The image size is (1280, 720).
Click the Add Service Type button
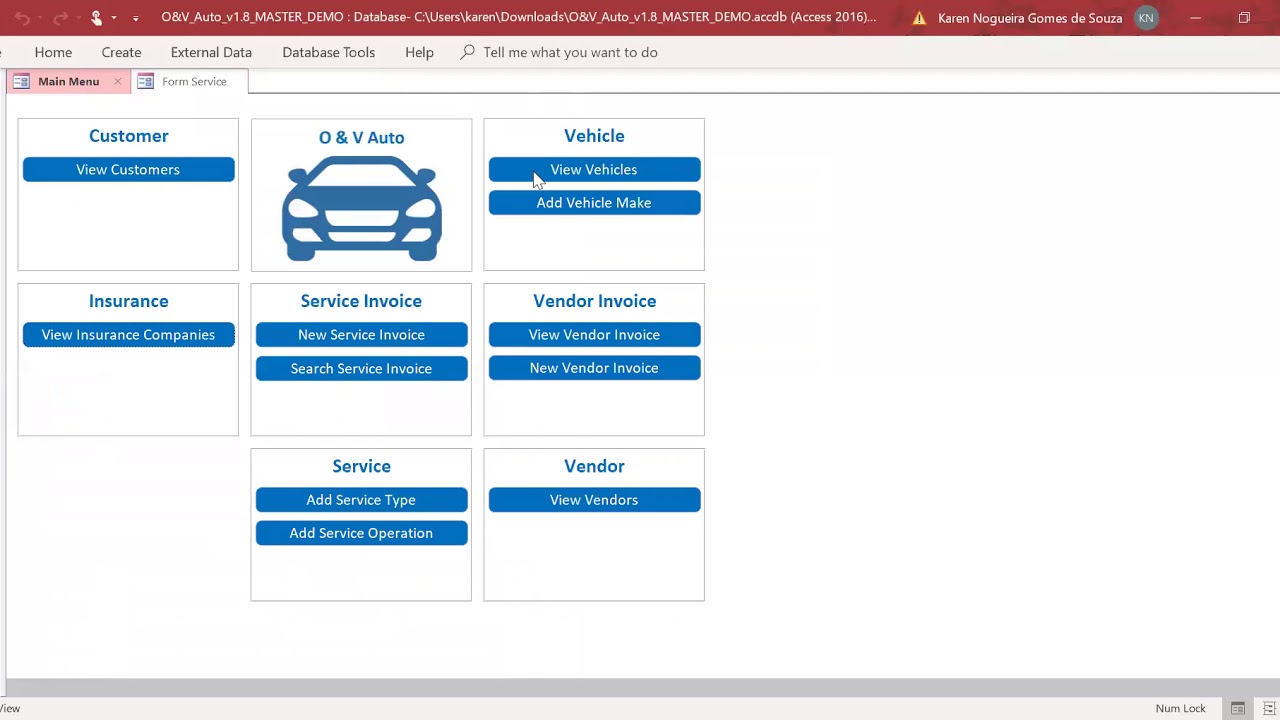point(361,500)
